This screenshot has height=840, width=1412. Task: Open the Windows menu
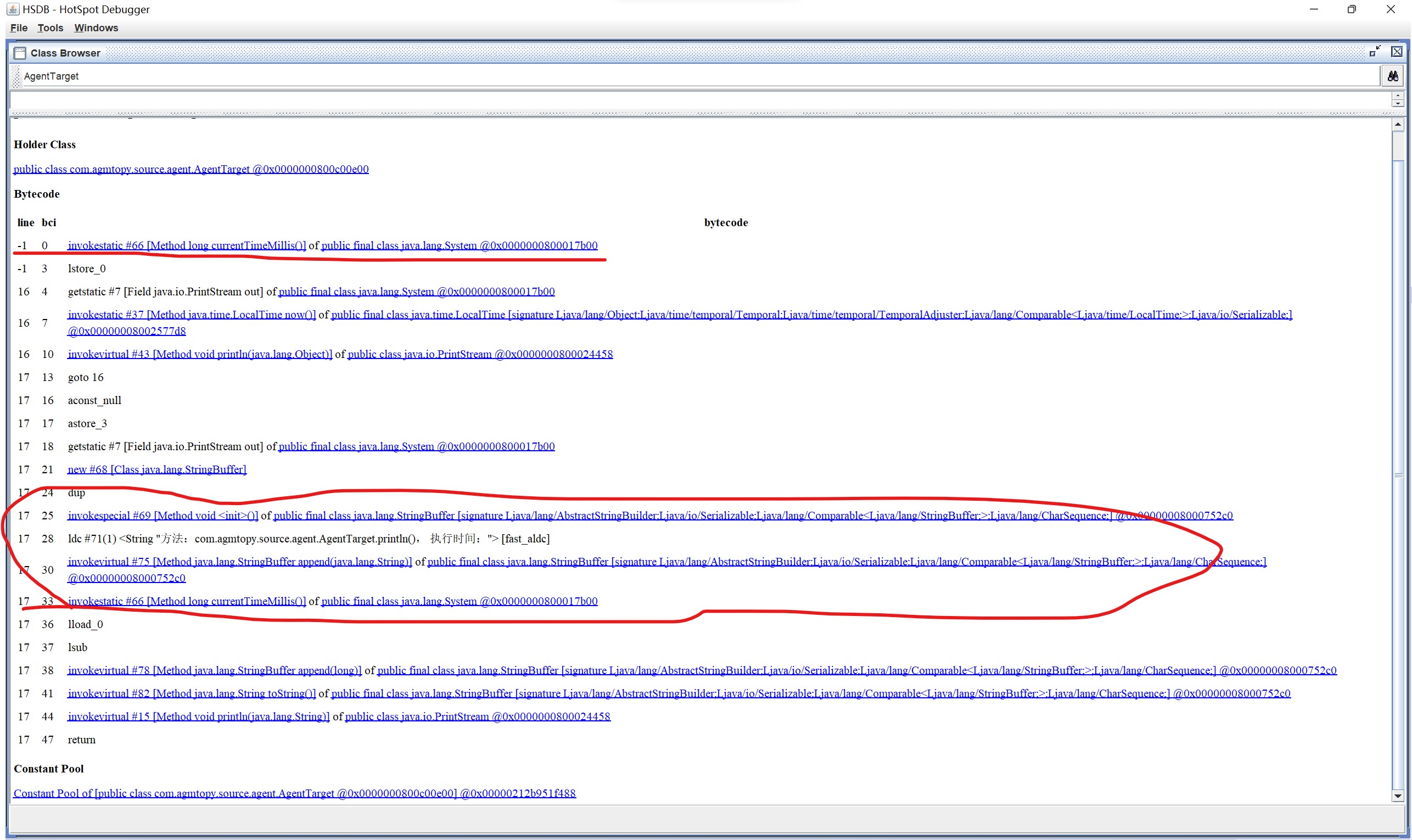[x=96, y=28]
